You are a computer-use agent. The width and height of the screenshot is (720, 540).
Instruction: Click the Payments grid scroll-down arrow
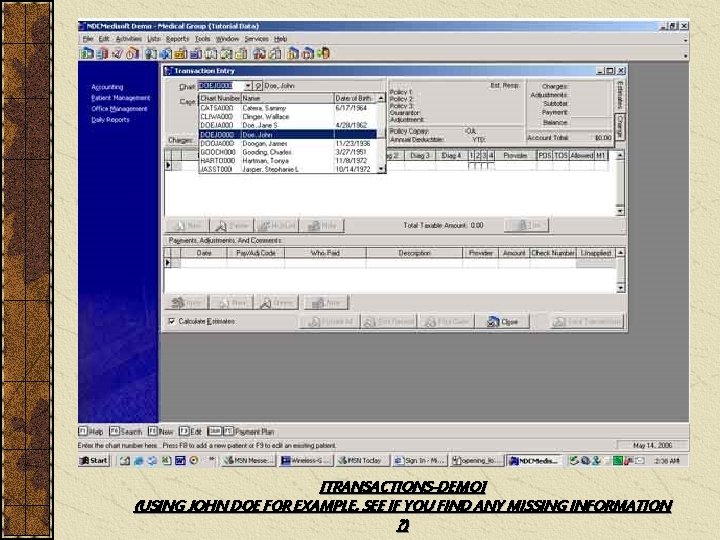point(620,288)
